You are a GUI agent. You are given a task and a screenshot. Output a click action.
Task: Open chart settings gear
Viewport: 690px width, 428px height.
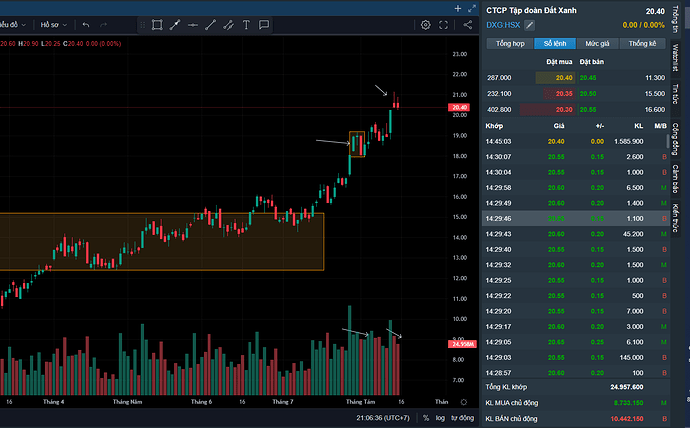coord(425,24)
